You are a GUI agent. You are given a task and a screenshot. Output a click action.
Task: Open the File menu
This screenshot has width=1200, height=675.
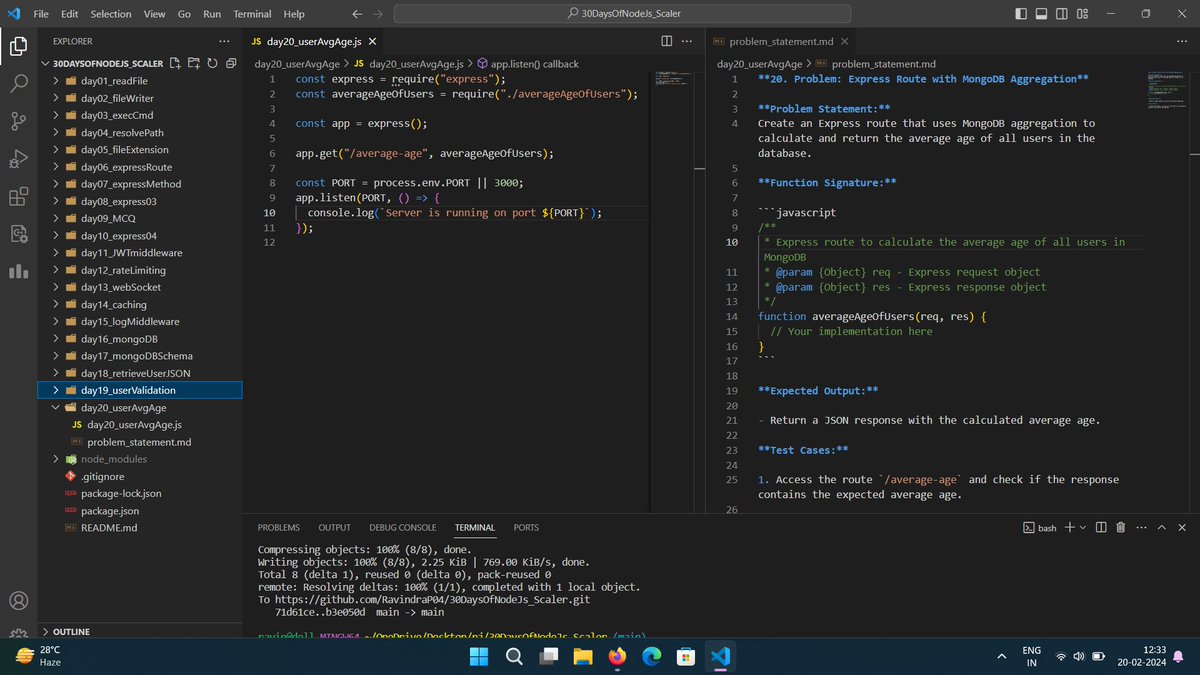(41, 14)
